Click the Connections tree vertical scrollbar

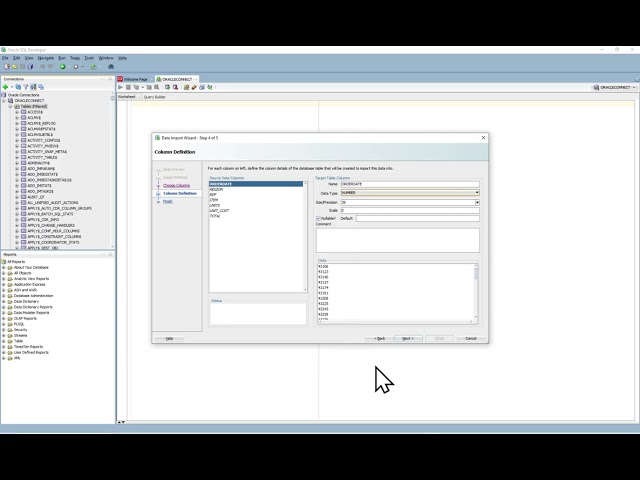[112, 170]
